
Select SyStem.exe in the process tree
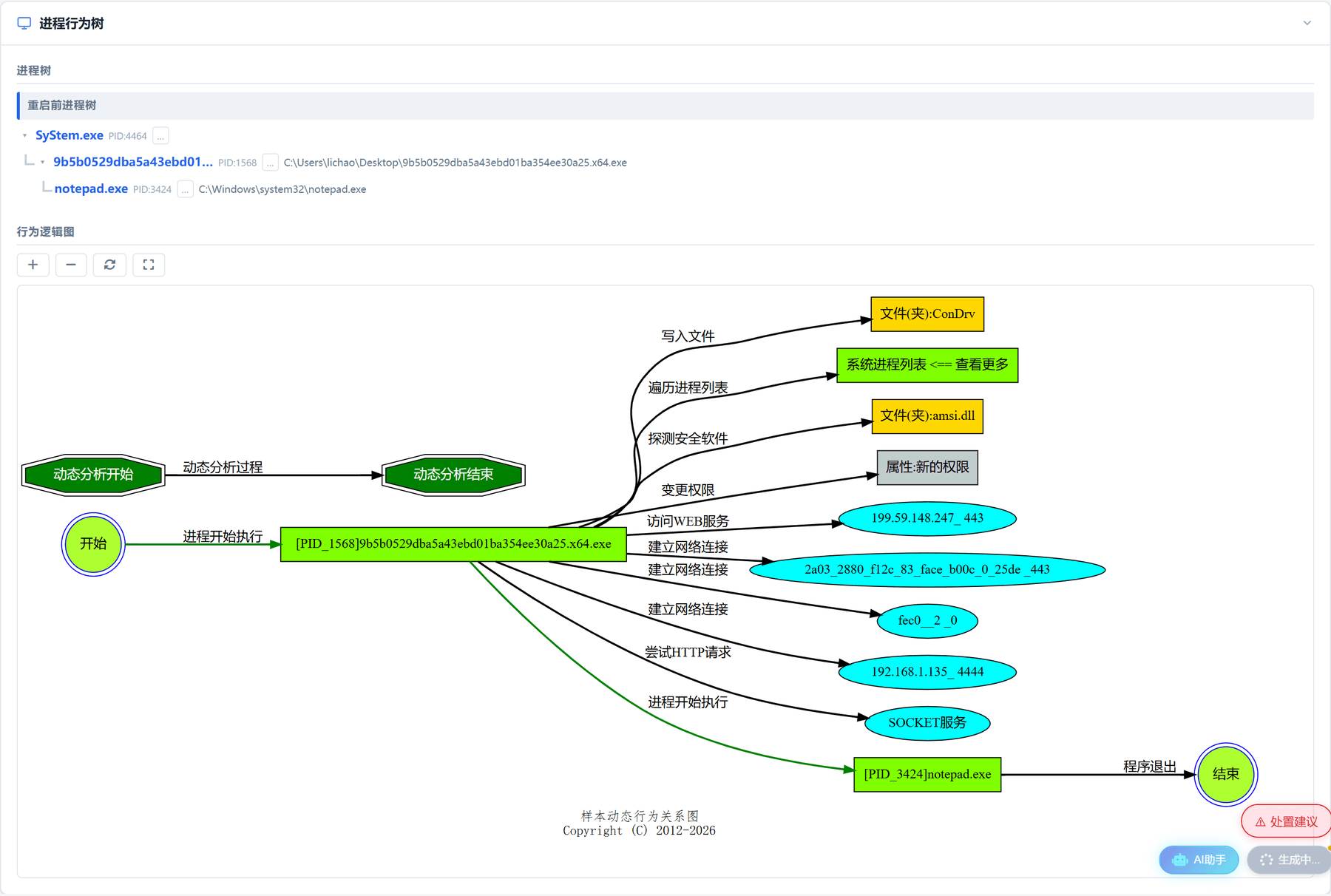tap(70, 135)
